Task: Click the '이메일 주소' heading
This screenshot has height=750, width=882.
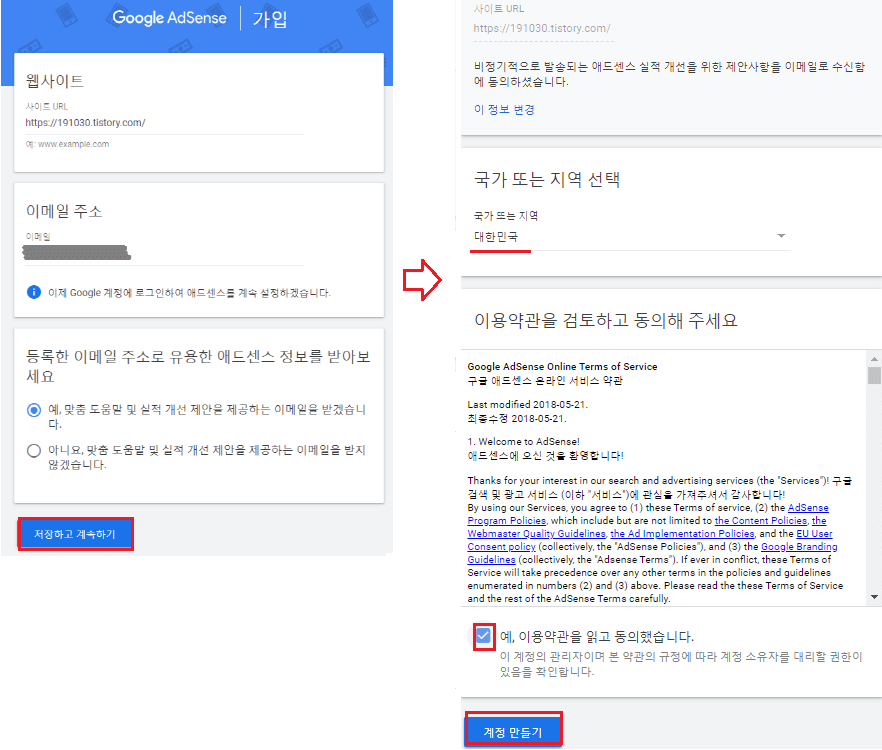Action: (64, 211)
